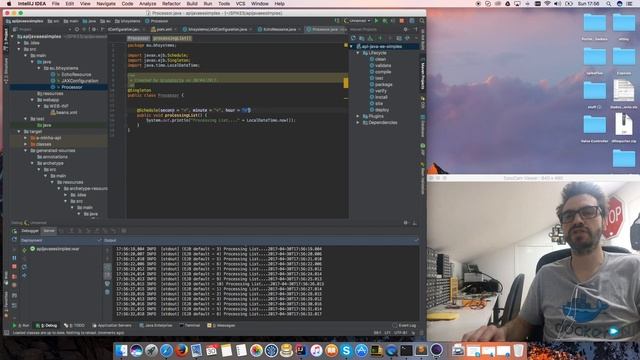Click the yellow warning marker on editor scrollbar
Image resolution: width=640 pixels, height=360 pixels.
pyautogui.click(x=346, y=83)
